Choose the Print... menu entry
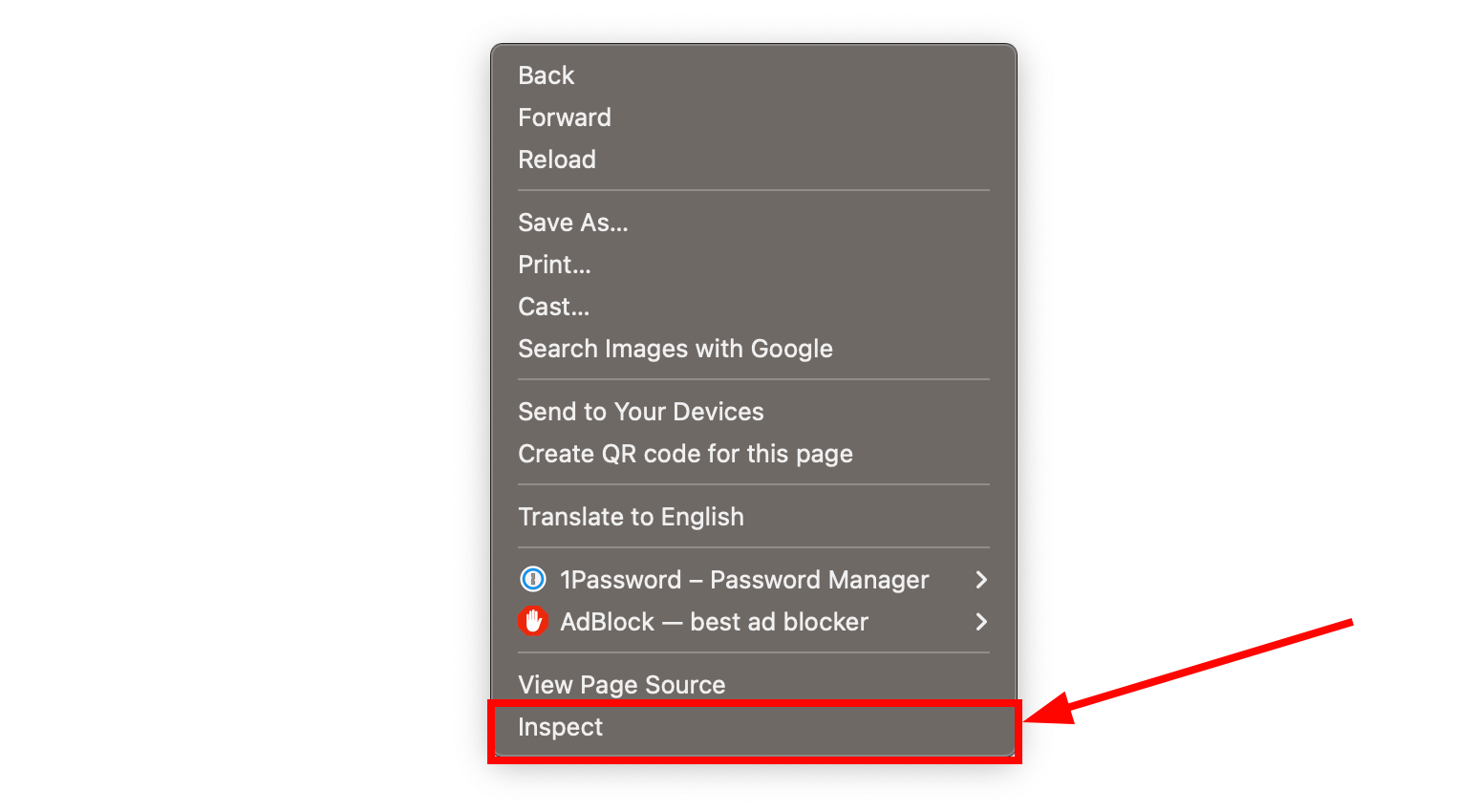Image resolution: width=1458 pixels, height=812 pixels. tap(554, 265)
